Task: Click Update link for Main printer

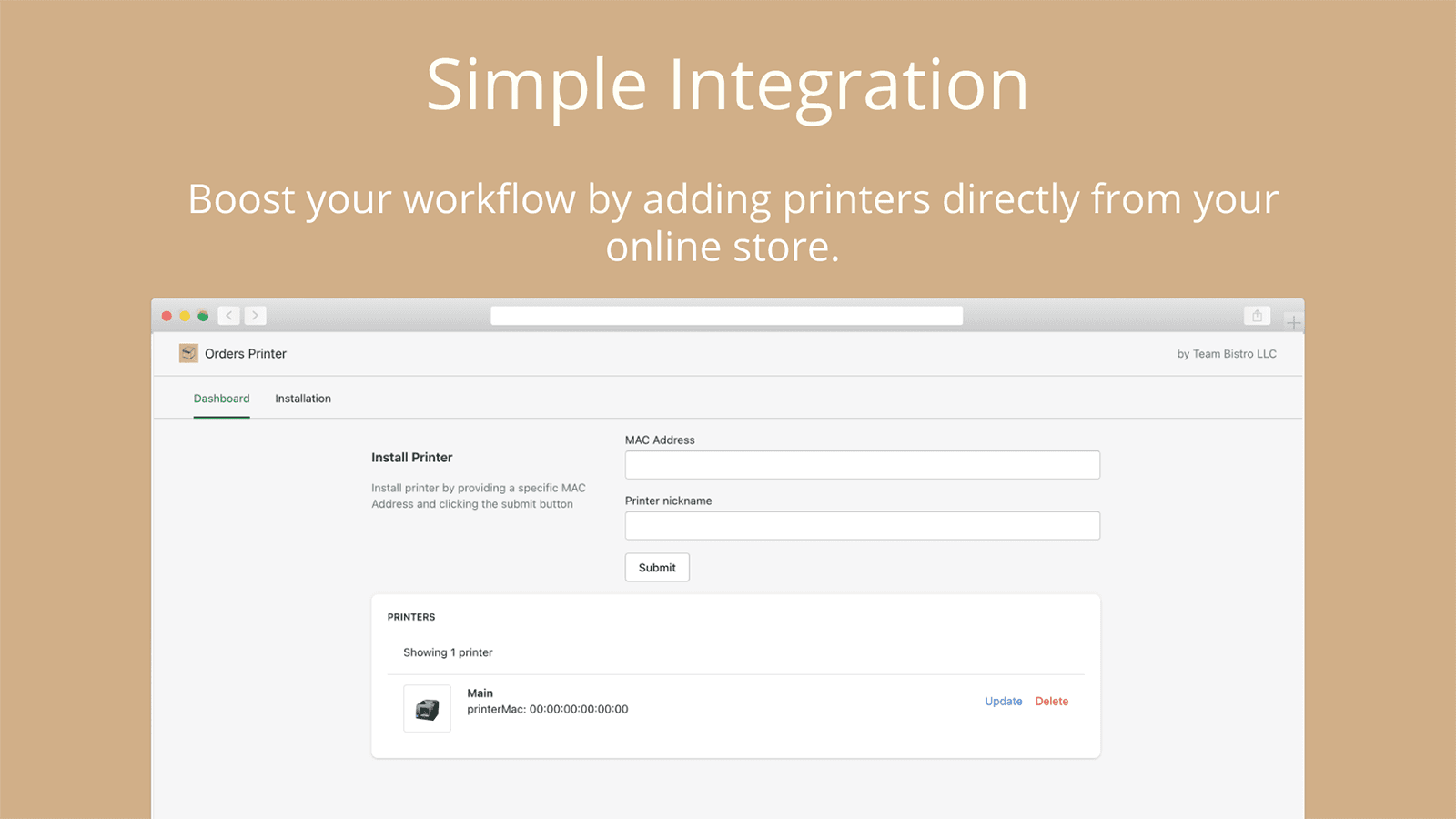Action: pyautogui.click(x=1003, y=702)
